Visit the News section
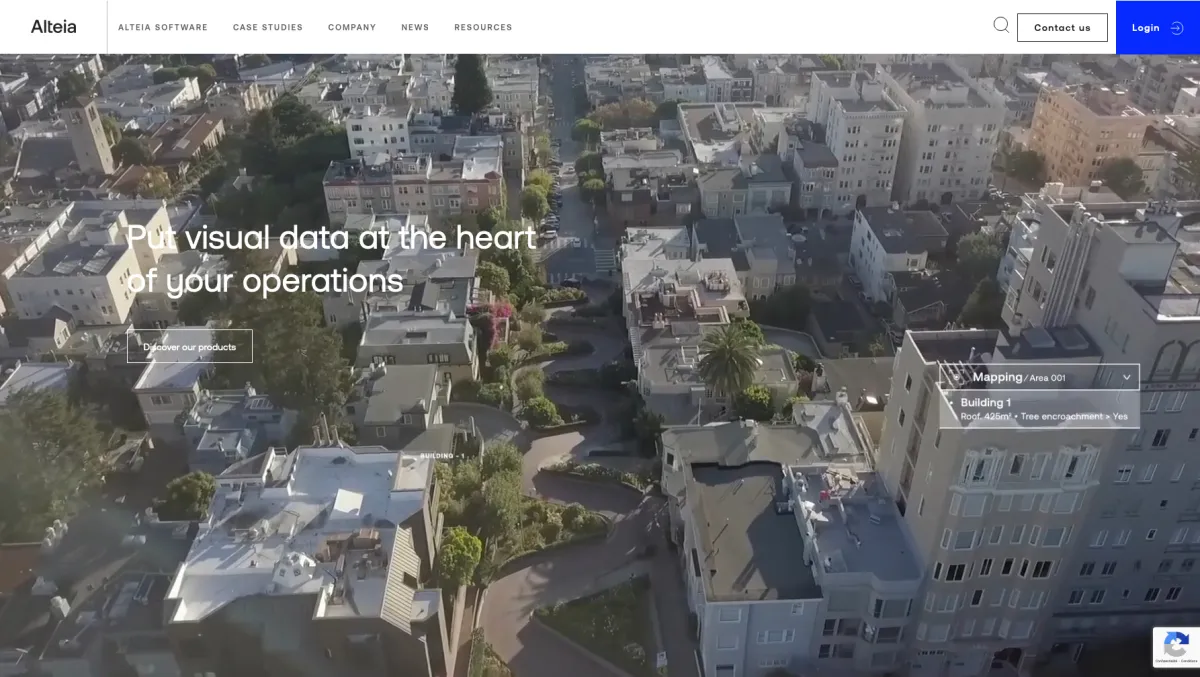 tap(415, 27)
